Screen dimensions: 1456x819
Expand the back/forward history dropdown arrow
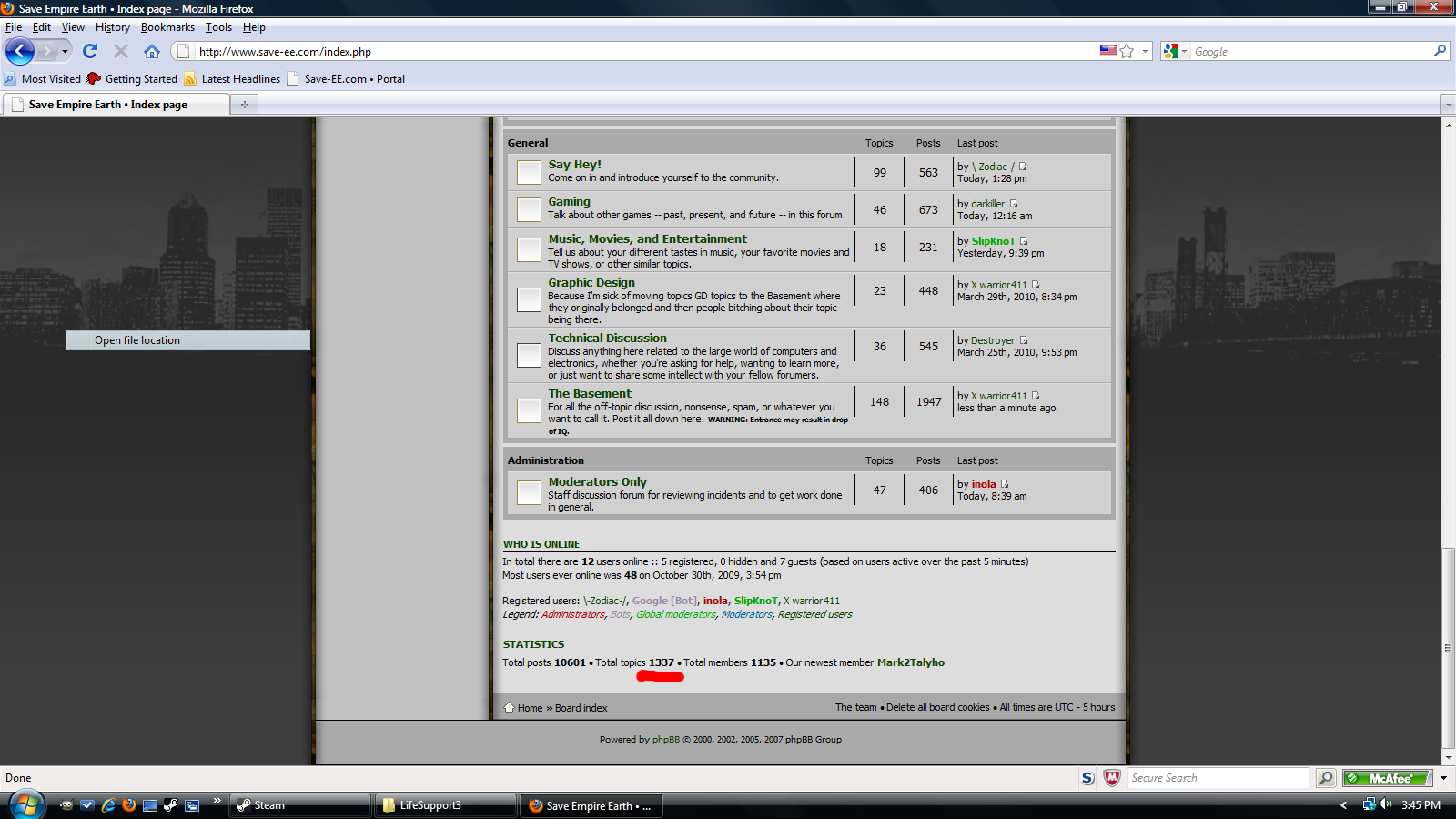(x=65, y=52)
